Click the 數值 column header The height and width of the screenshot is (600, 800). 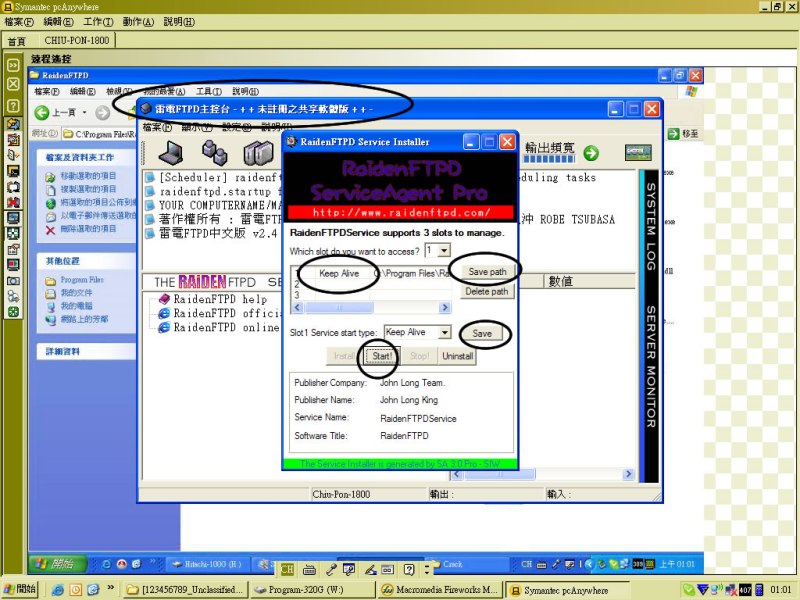coord(589,281)
